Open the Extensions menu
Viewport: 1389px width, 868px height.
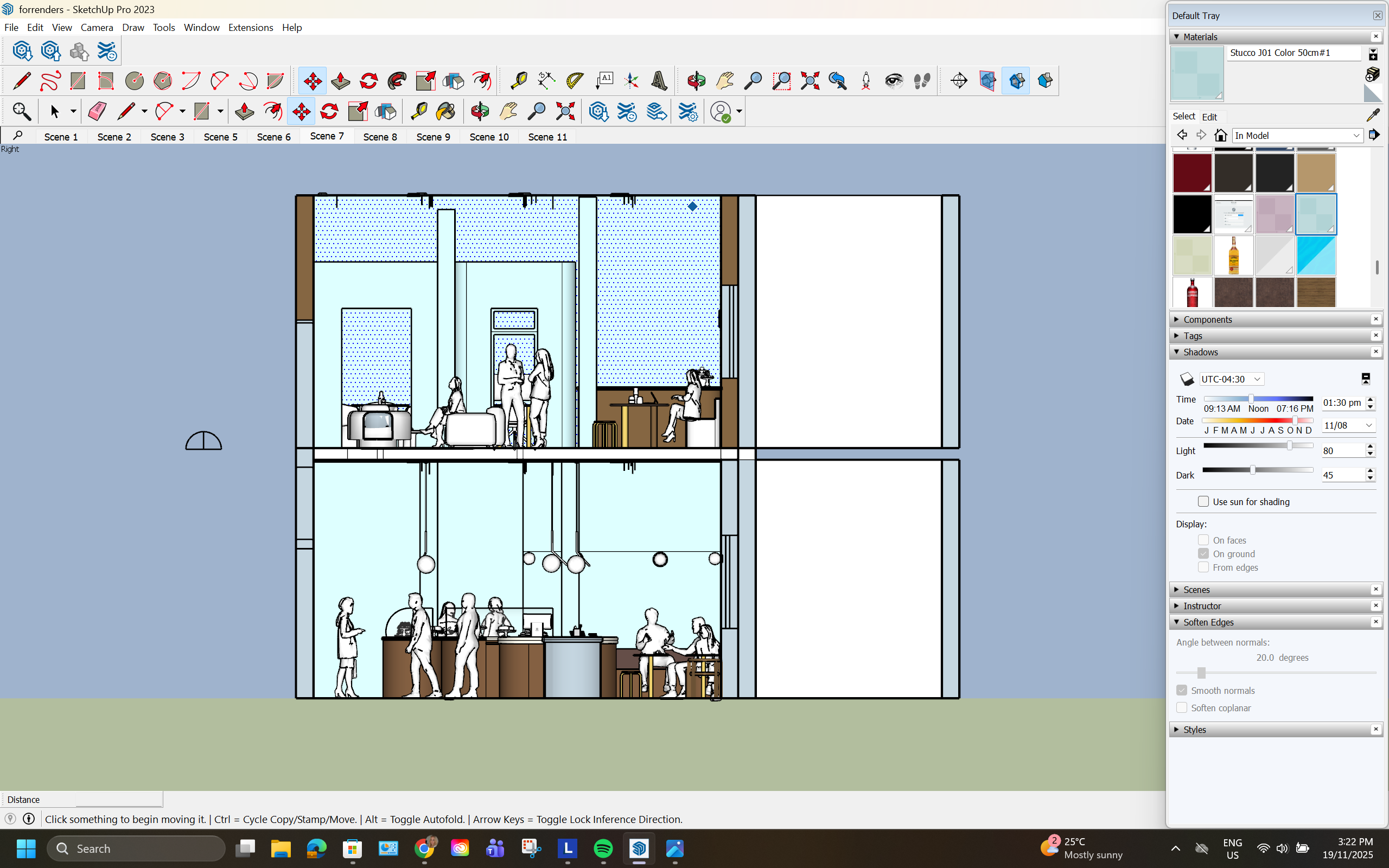[250, 28]
